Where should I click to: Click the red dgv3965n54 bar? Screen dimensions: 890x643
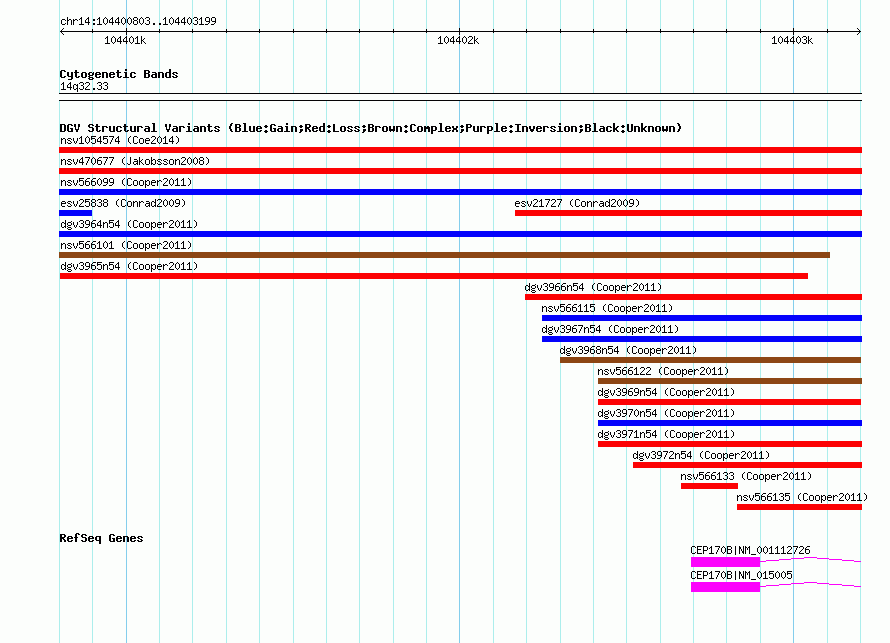coord(434,276)
